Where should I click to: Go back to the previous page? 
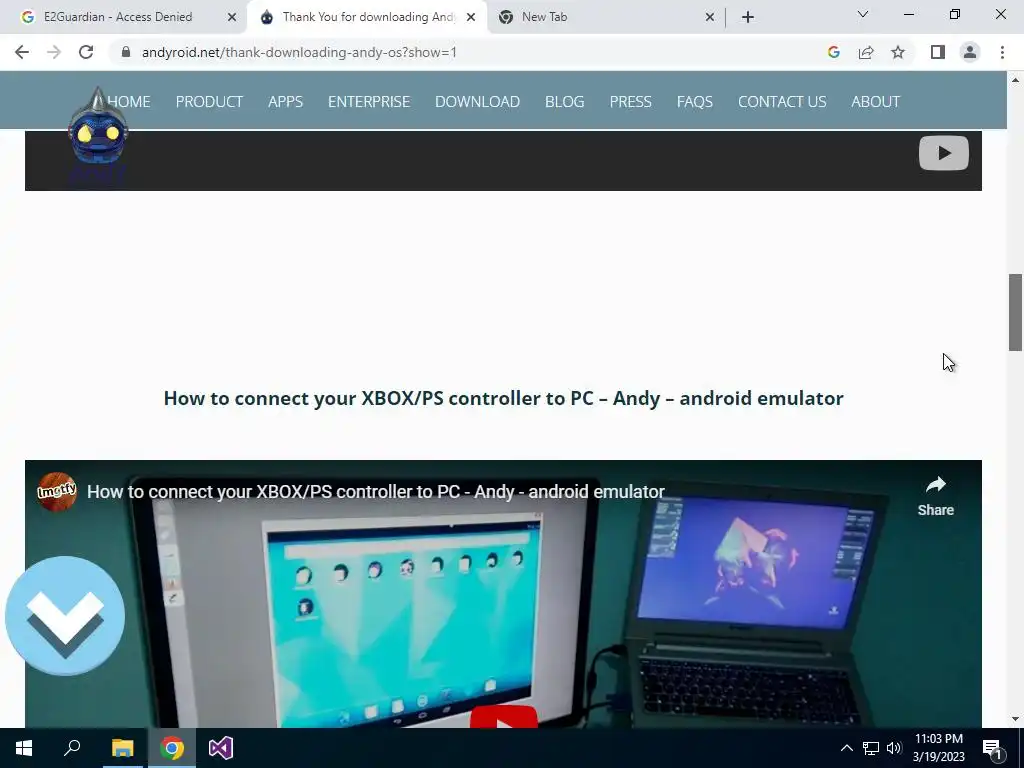22,52
